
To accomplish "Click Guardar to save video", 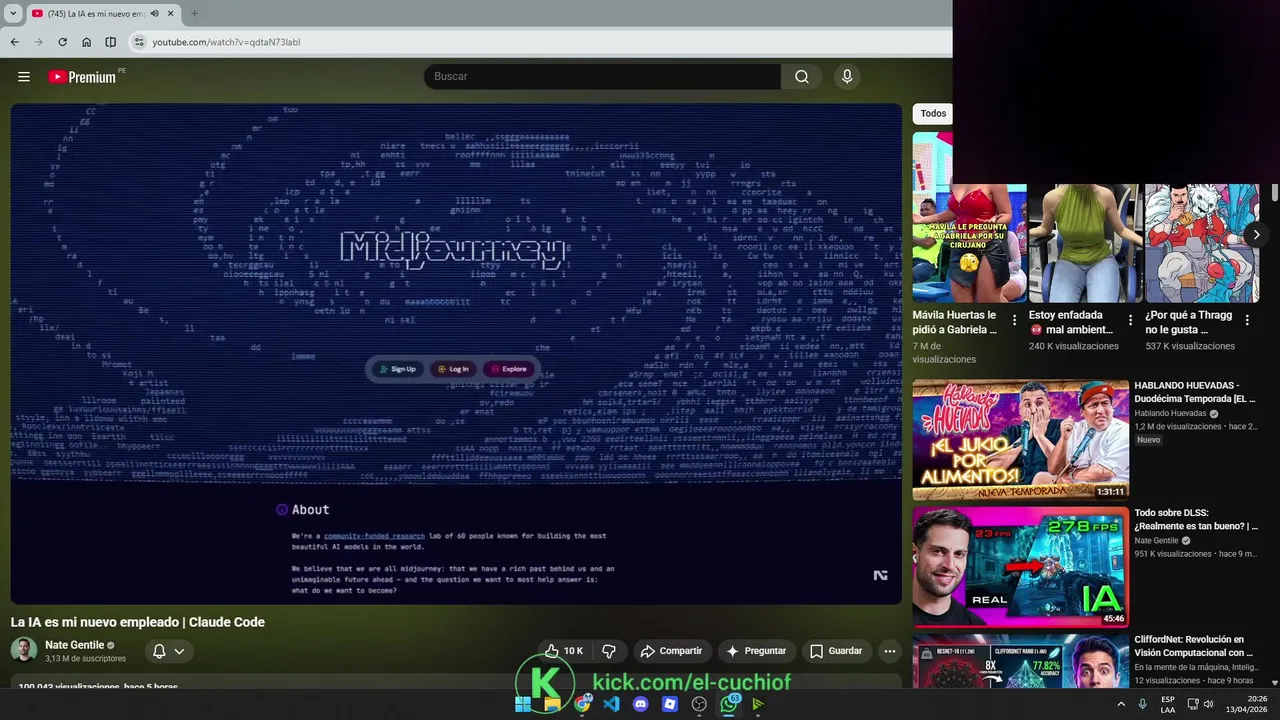I will point(836,651).
